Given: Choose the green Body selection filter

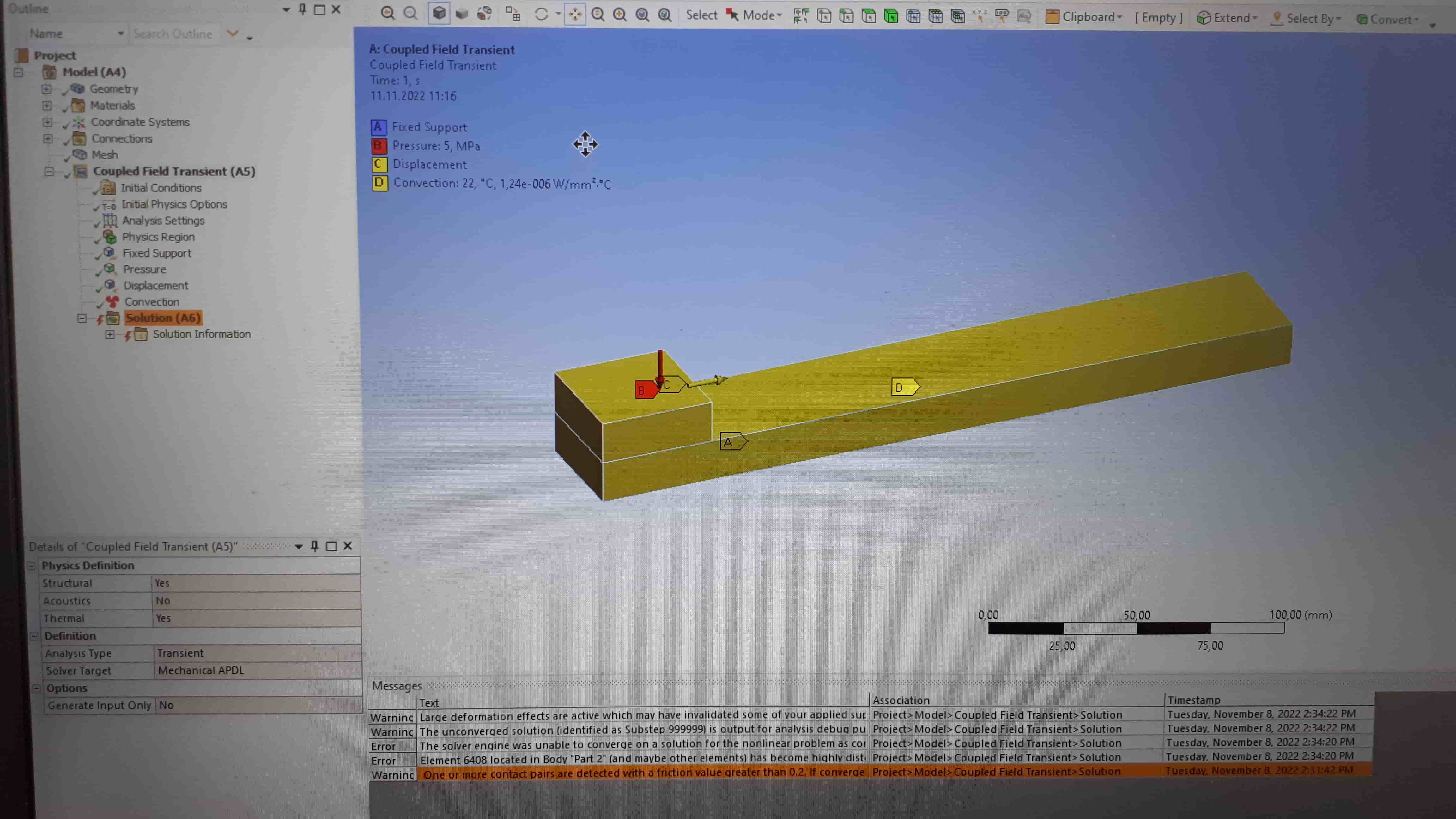Looking at the screenshot, I should [x=891, y=16].
